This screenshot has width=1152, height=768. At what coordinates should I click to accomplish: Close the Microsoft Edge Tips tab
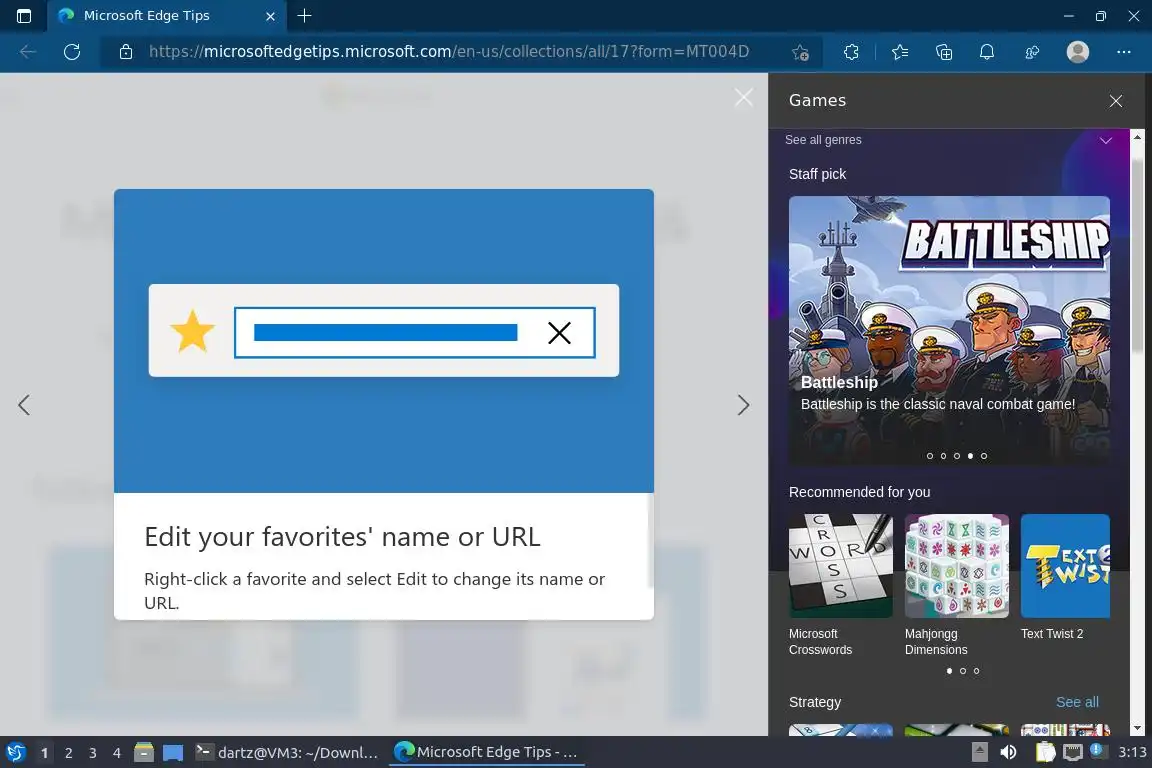(270, 15)
